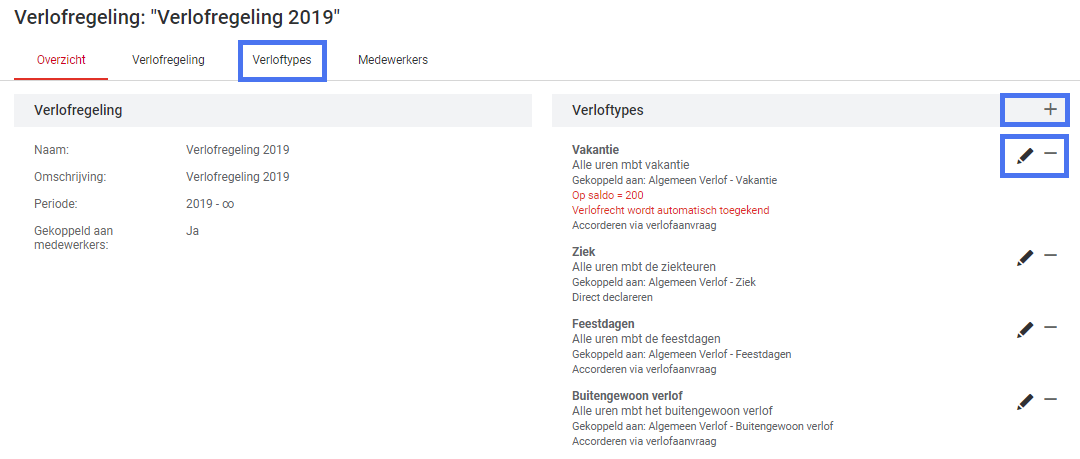Remove Buitengewoon verlof with minus icon
Image resolution: width=1080 pixels, height=459 pixels.
tap(1050, 398)
